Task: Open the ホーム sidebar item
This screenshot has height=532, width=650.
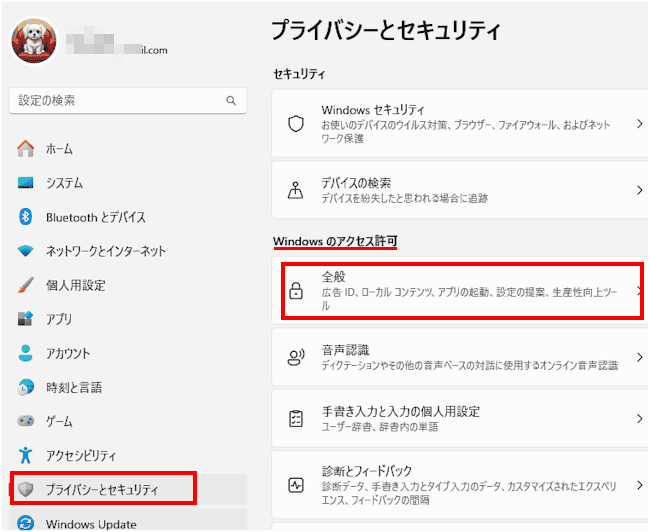Action: [59, 149]
